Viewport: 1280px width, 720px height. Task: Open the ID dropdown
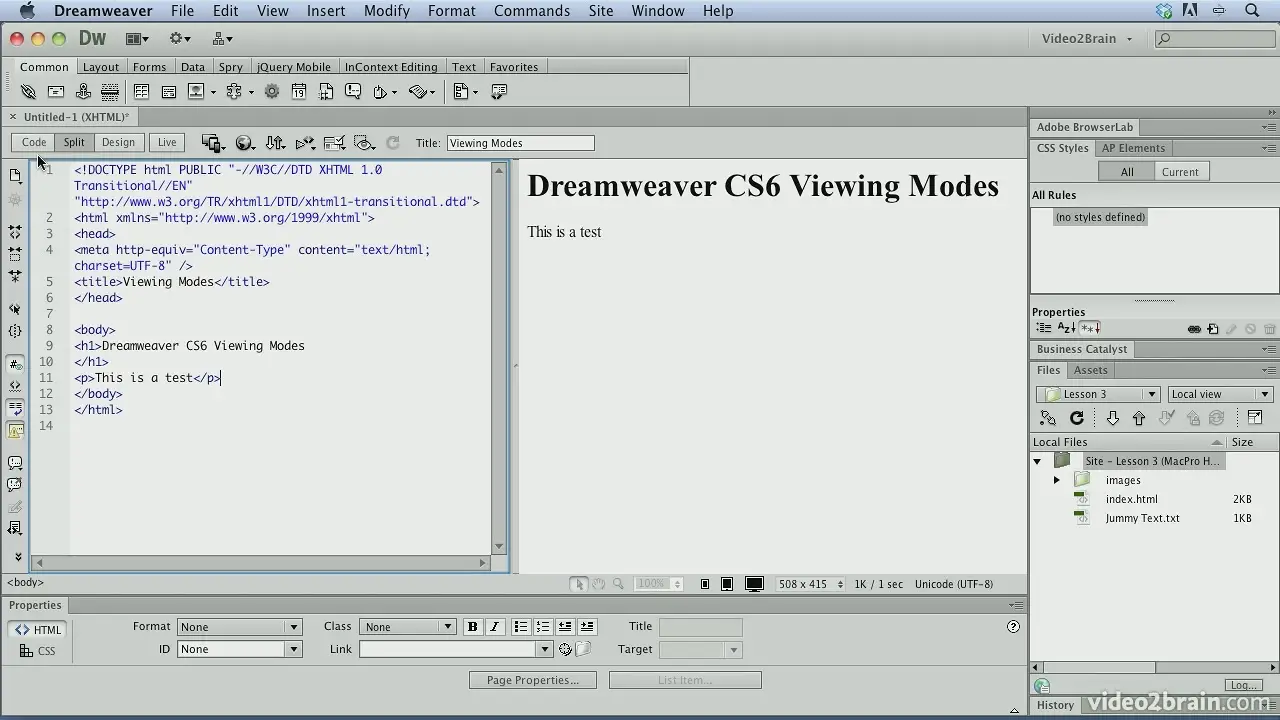(x=240, y=649)
